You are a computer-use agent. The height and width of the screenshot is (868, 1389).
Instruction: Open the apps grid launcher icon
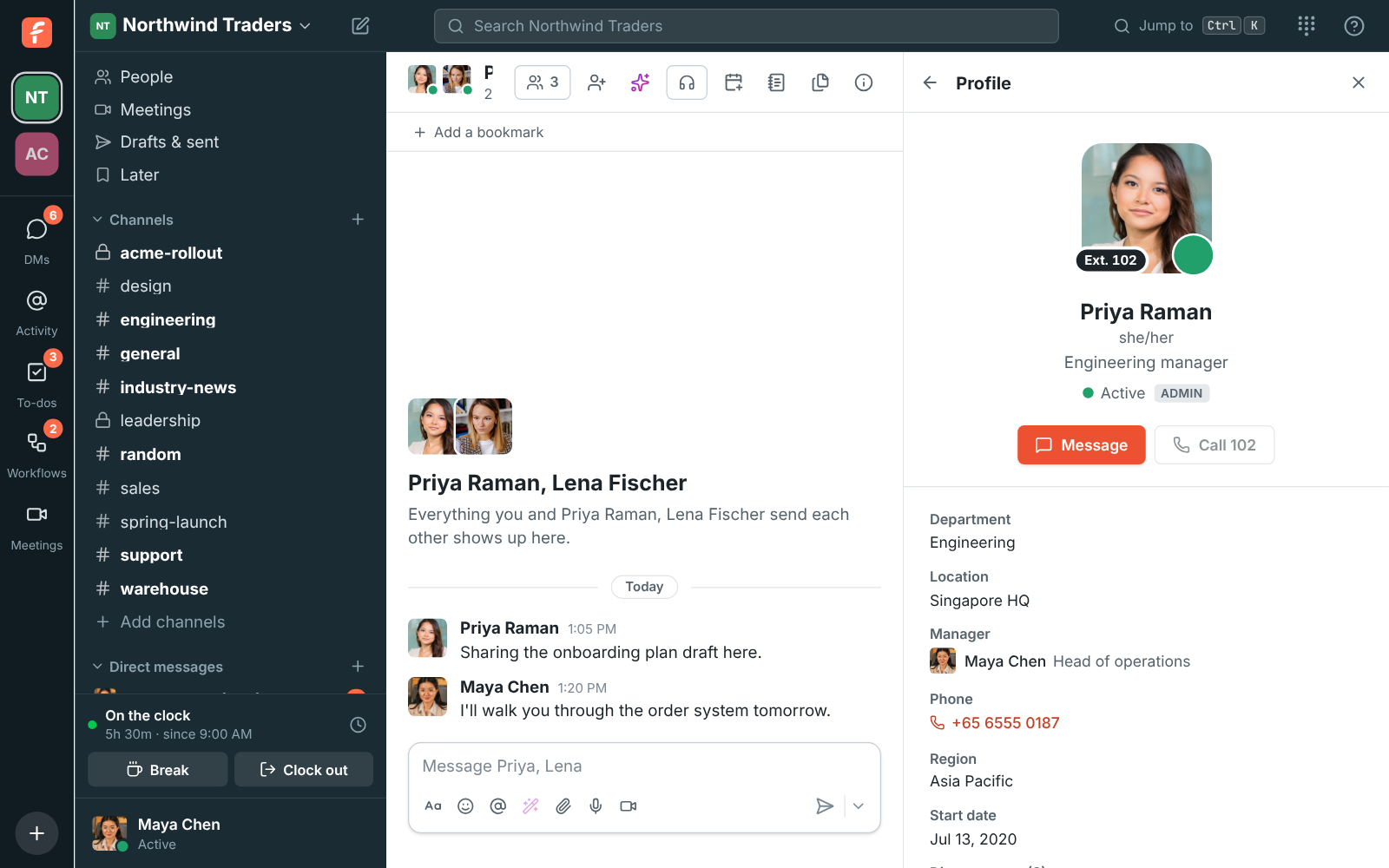1307,26
